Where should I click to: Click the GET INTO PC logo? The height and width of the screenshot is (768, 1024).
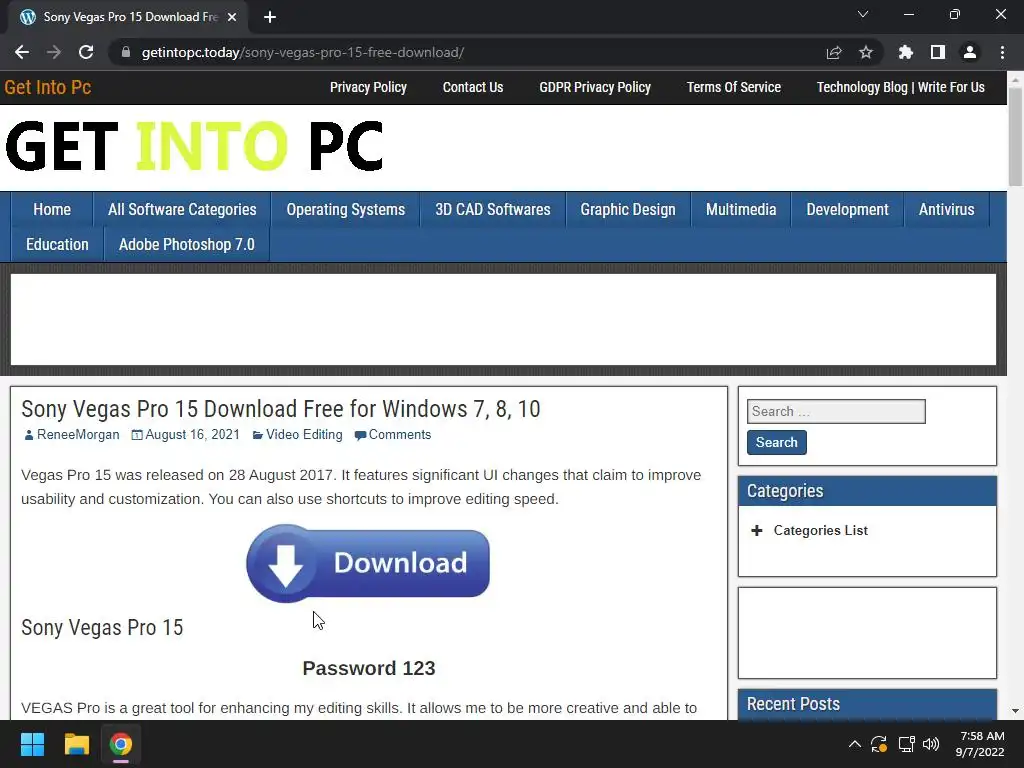194,146
